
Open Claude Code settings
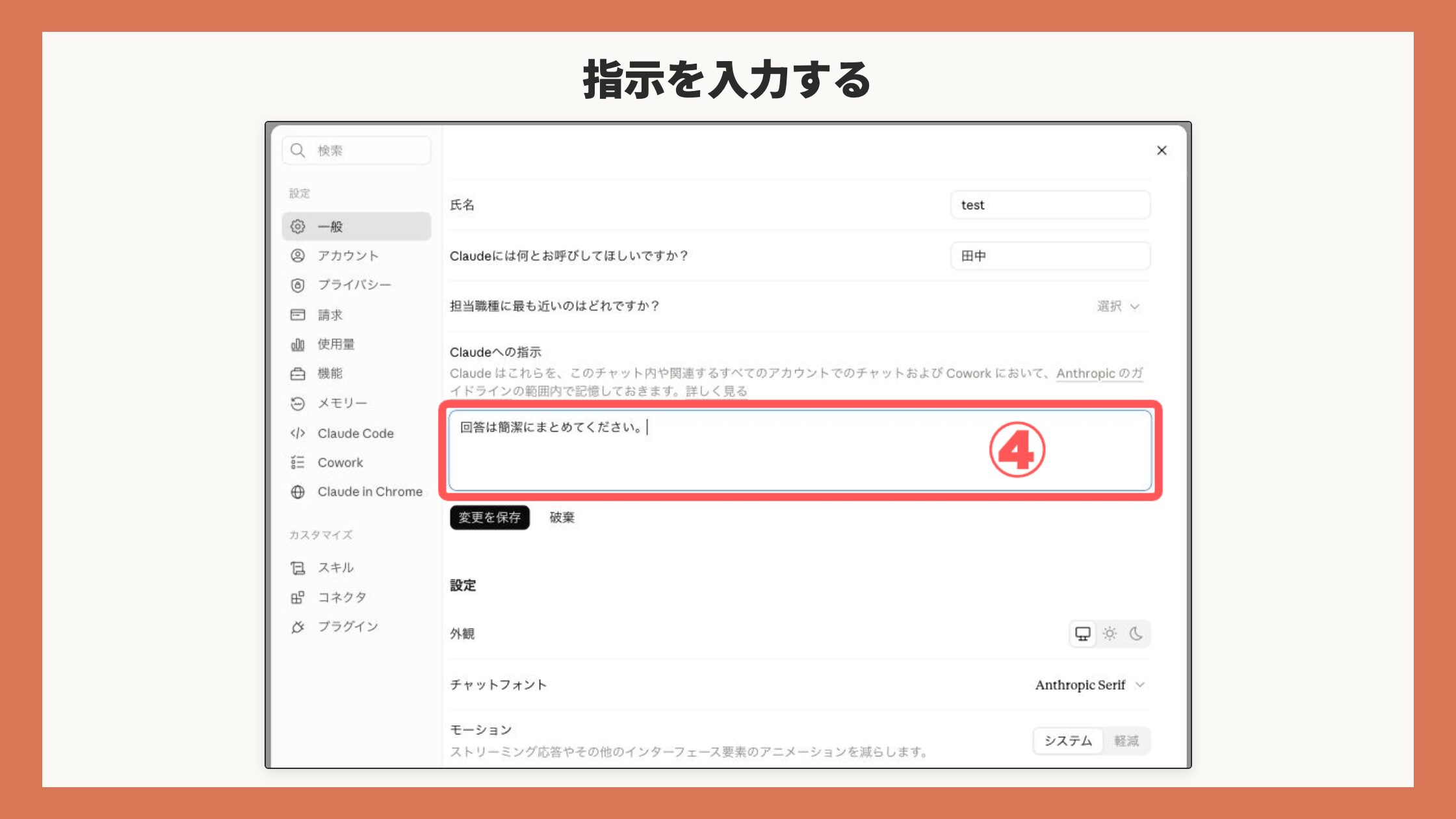pyautogui.click(x=356, y=433)
